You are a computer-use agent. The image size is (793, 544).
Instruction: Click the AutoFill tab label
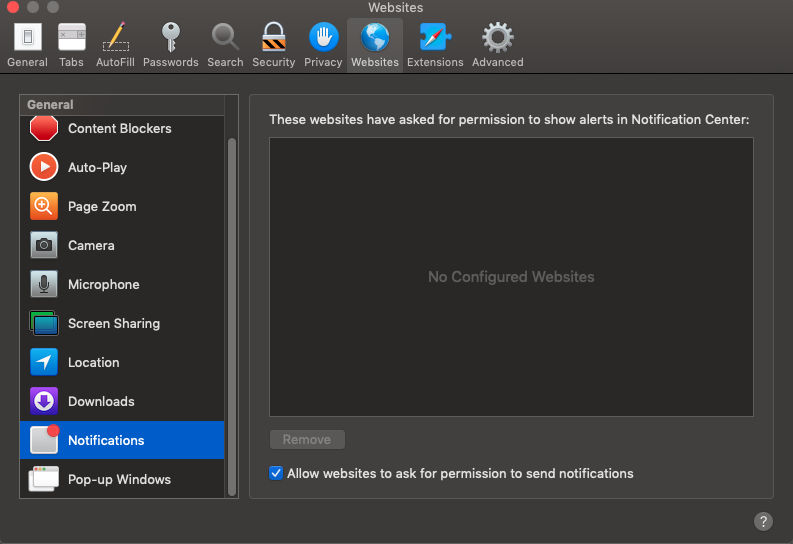click(x=115, y=62)
